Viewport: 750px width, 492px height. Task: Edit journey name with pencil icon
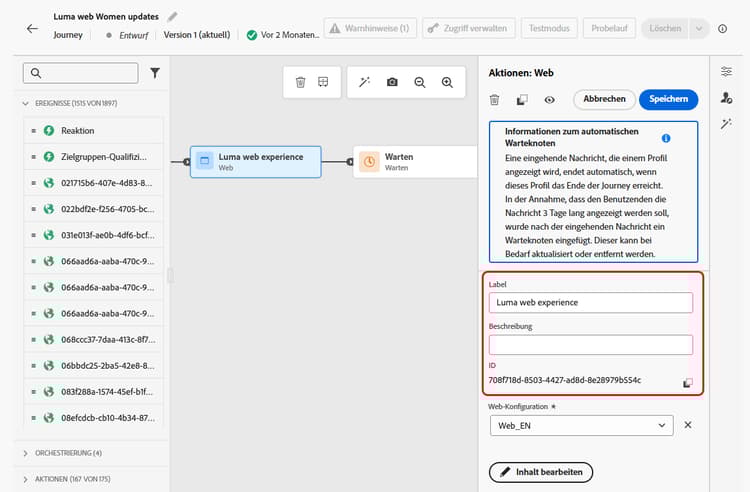pos(172,17)
